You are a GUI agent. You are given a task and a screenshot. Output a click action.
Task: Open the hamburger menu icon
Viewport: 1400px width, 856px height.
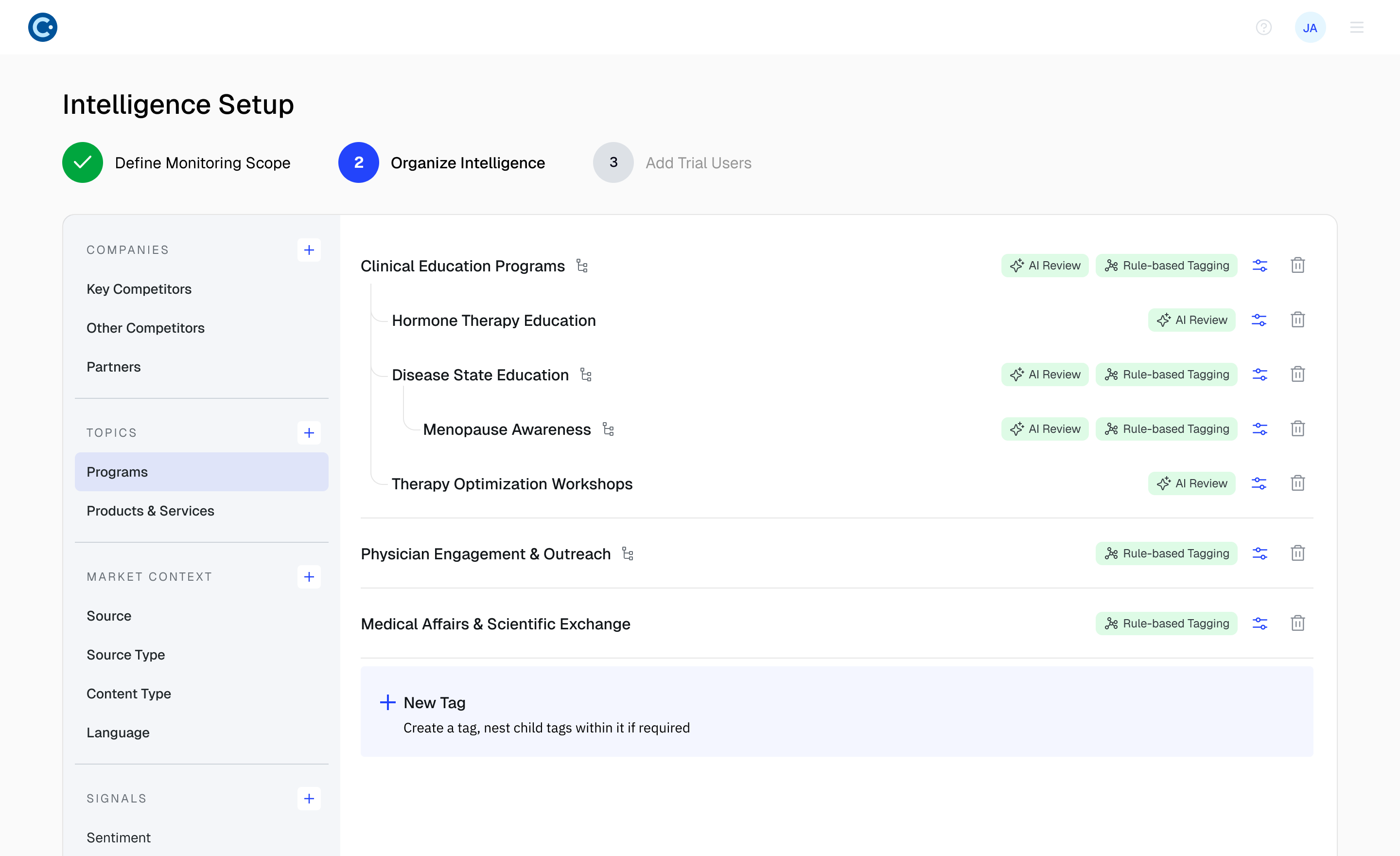click(1356, 27)
